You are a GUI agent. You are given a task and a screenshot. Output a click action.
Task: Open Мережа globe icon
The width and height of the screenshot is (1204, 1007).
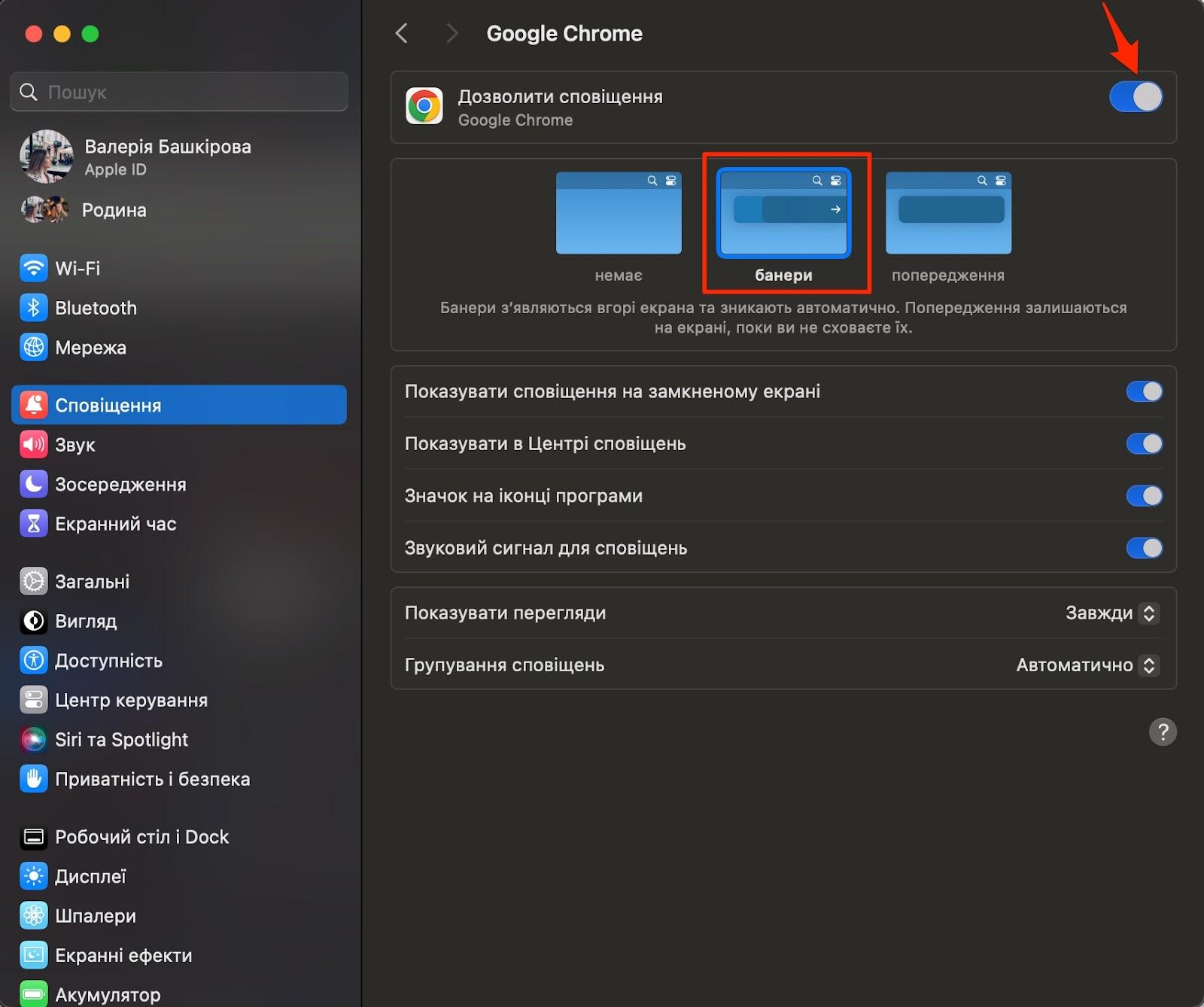pyautogui.click(x=33, y=347)
